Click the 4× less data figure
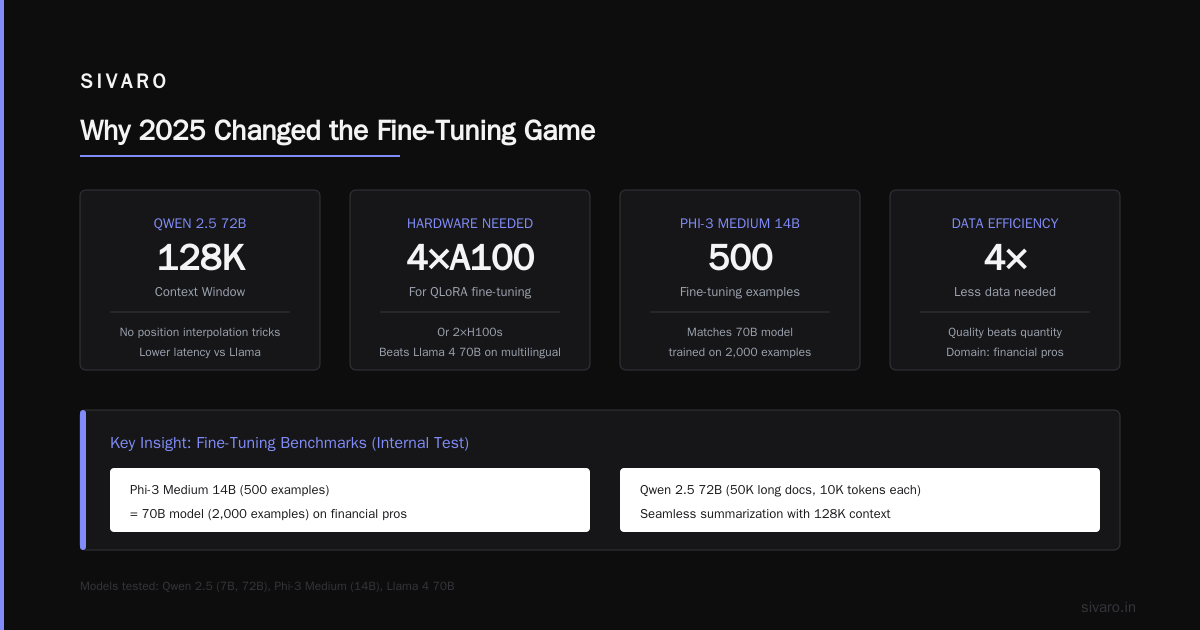Viewport: 1200px width, 630px height. pos(1005,258)
